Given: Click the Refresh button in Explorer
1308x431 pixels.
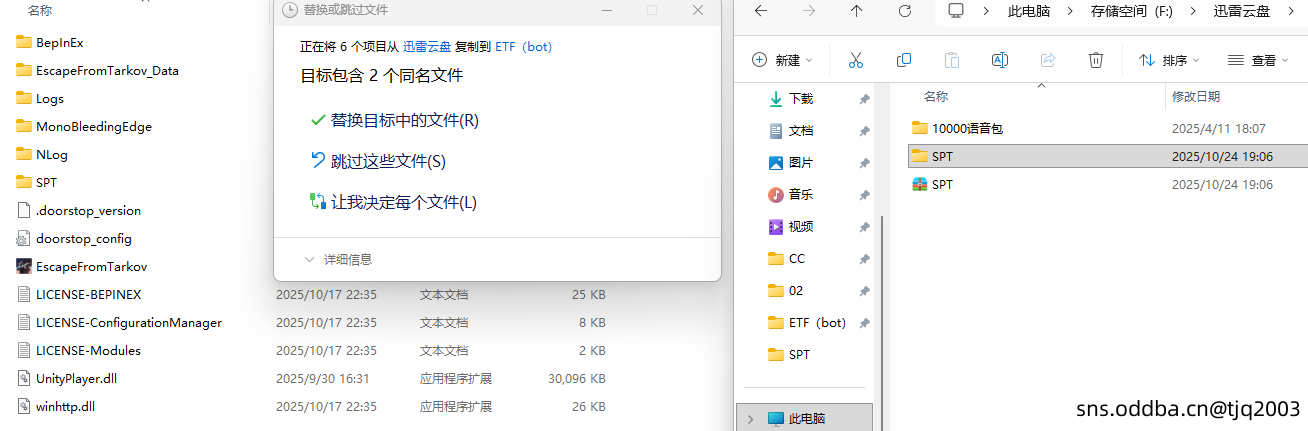Looking at the screenshot, I should coord(904,11).
